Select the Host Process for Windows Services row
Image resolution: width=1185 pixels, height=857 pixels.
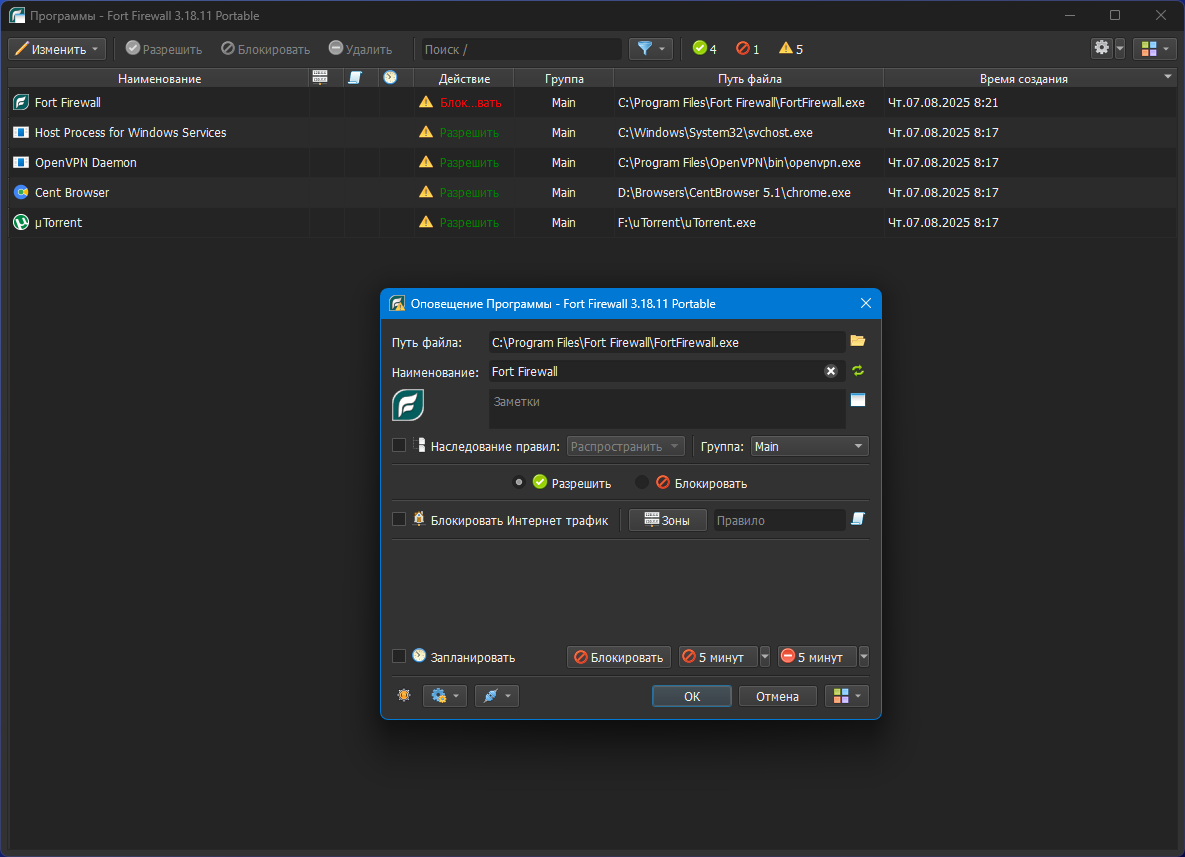(x=592, y=132)
